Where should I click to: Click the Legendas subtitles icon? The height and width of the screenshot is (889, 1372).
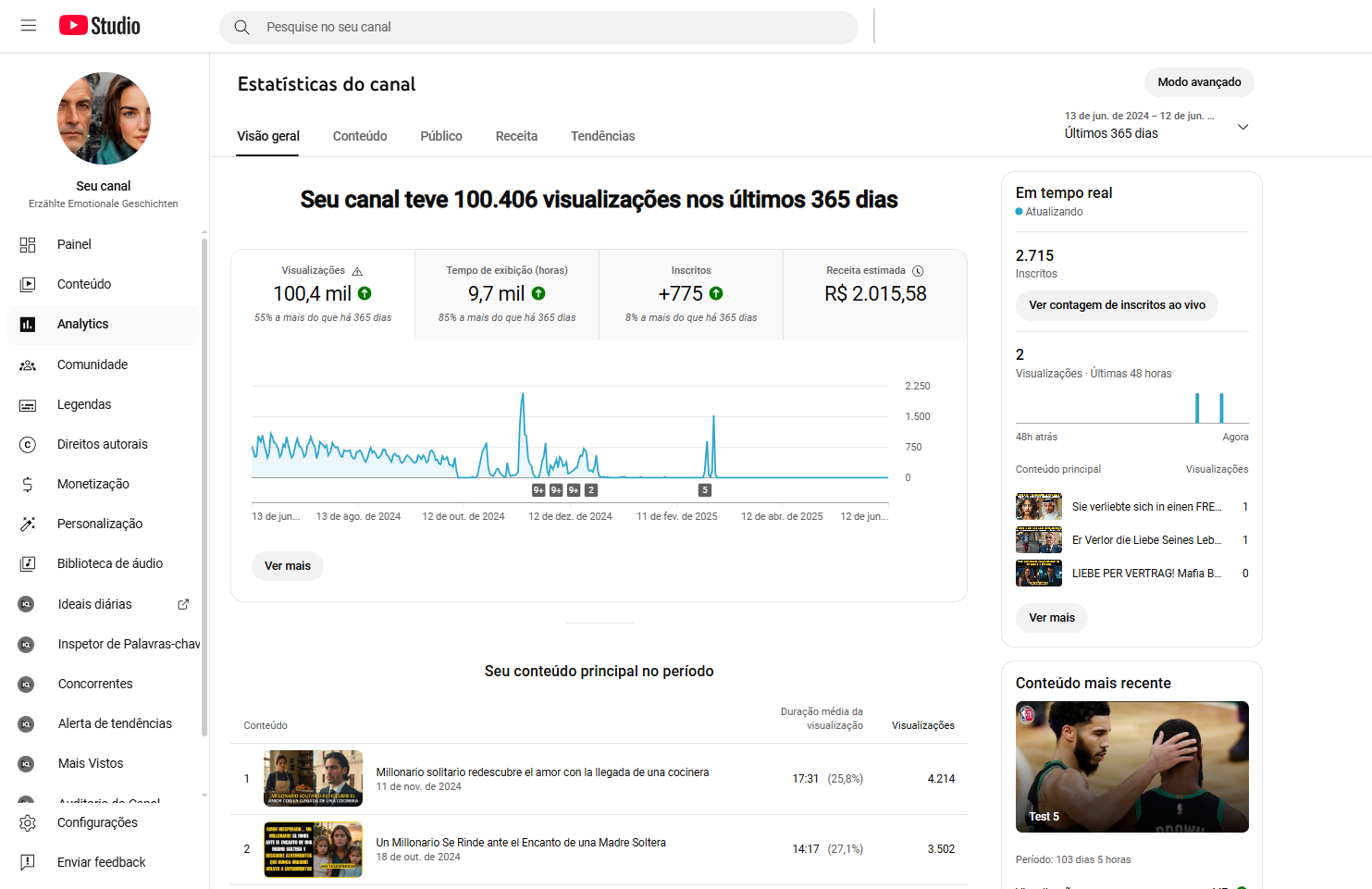[28, 404]
